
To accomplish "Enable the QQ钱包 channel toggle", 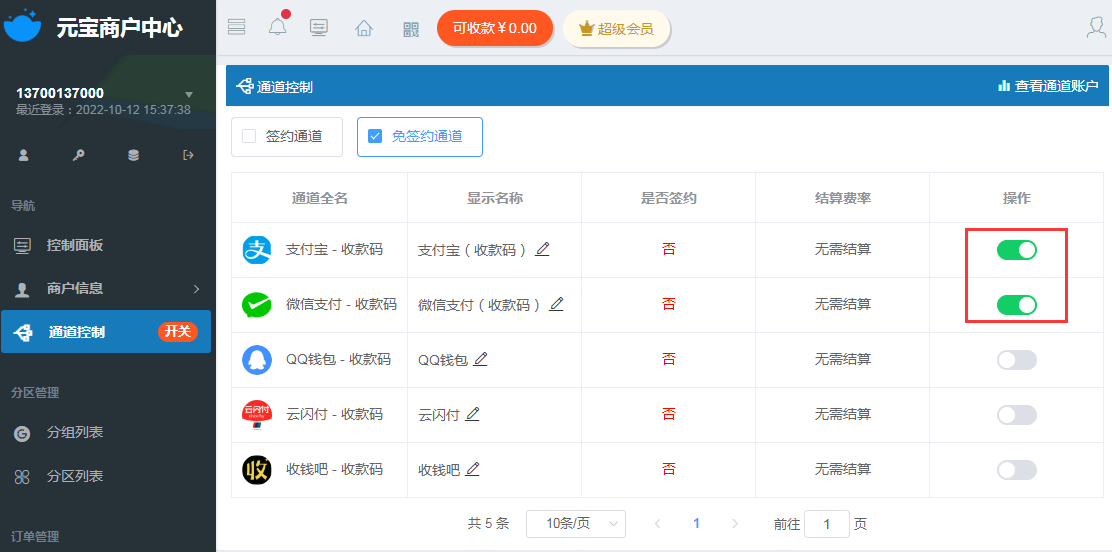I will coord(1016,360).
